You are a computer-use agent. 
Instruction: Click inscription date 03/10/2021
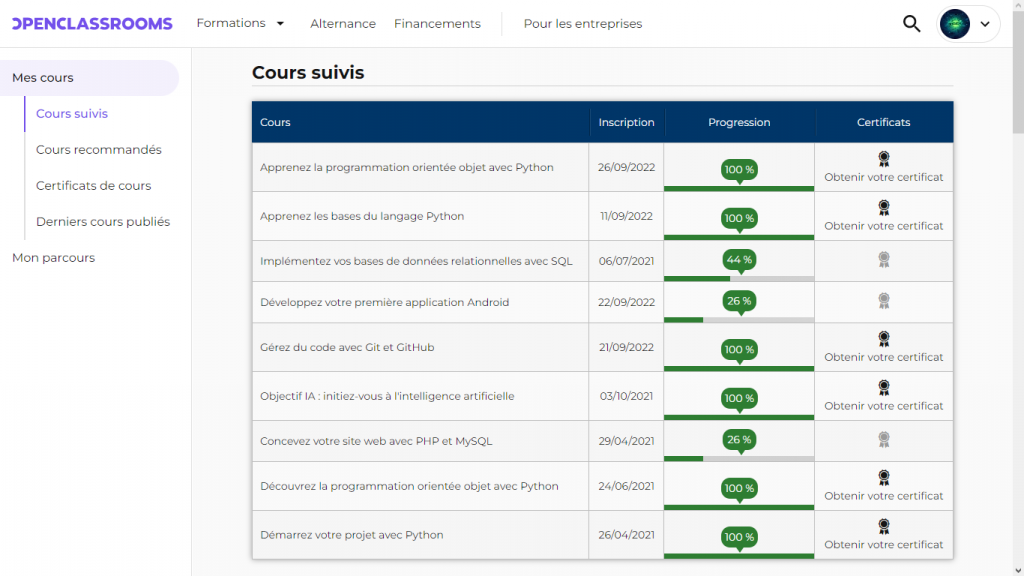(626, 396)
